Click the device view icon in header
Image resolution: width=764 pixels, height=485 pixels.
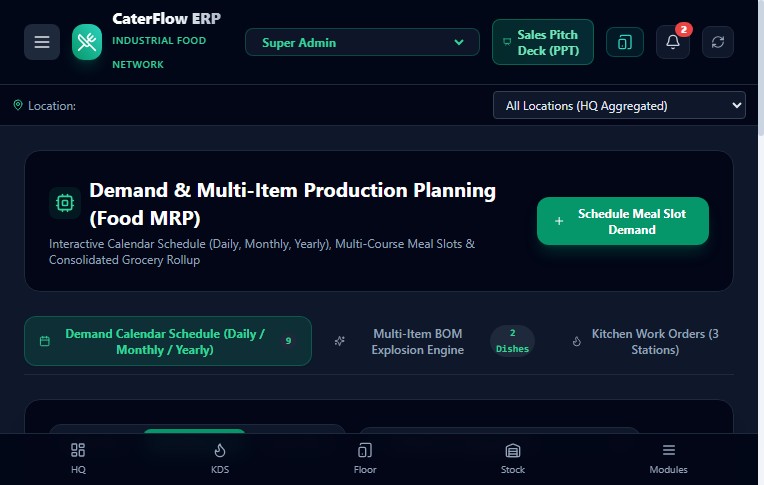[625, 42]
